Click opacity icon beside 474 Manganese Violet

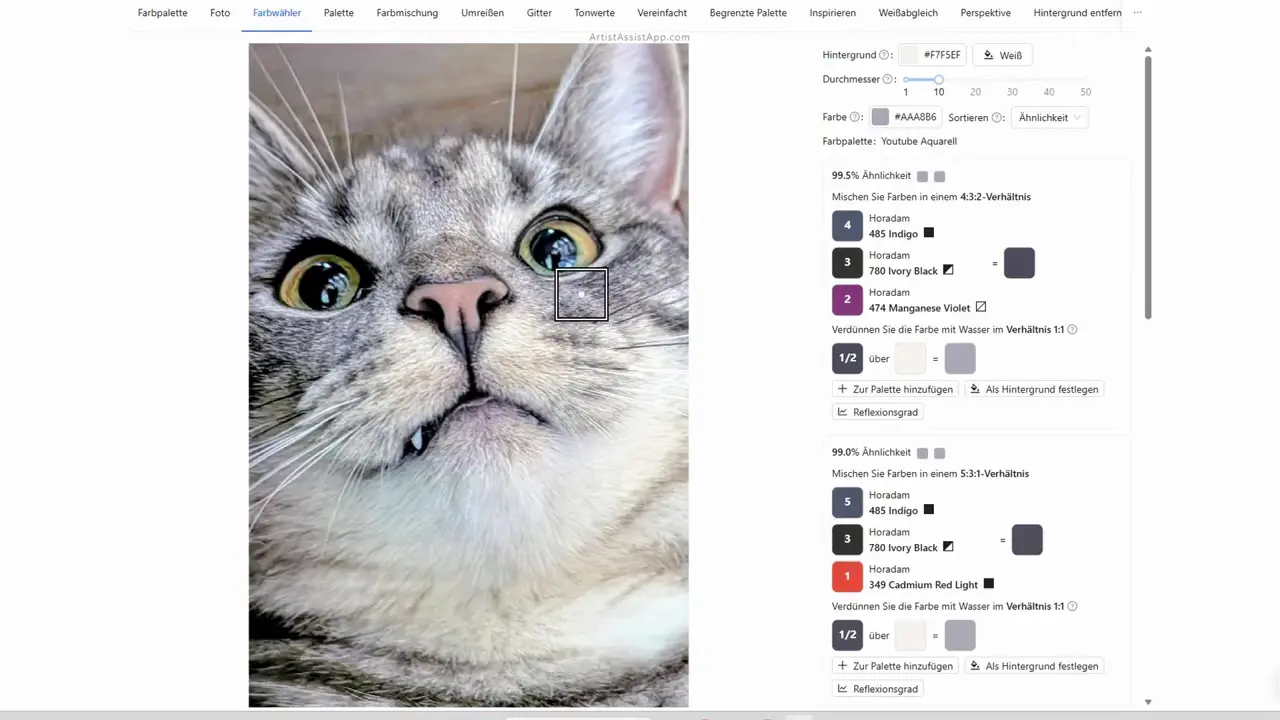[x=981, y=308]
